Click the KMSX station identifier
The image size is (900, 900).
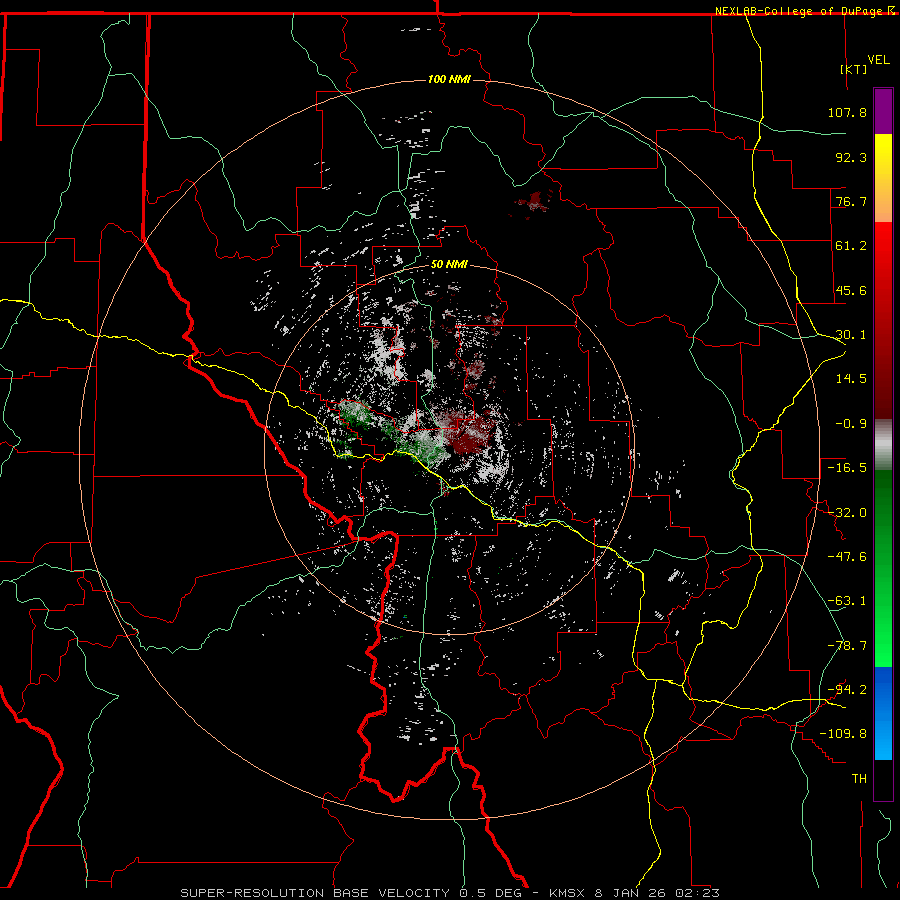pos(568,893)
